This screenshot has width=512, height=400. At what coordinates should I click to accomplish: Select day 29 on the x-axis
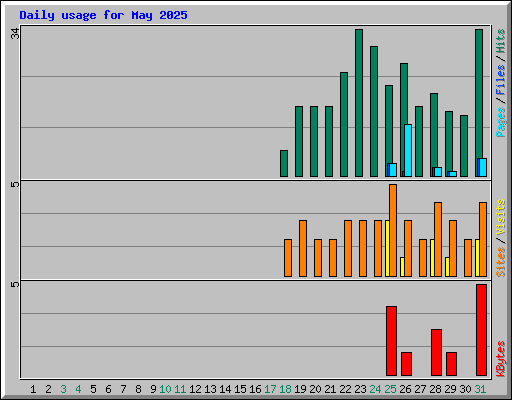point(450,389)
